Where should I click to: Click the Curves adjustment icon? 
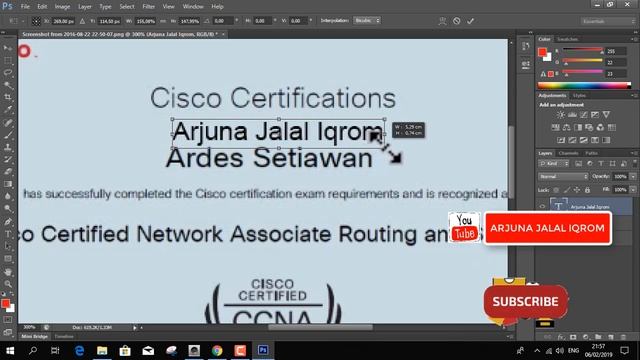tap(584, 115)
